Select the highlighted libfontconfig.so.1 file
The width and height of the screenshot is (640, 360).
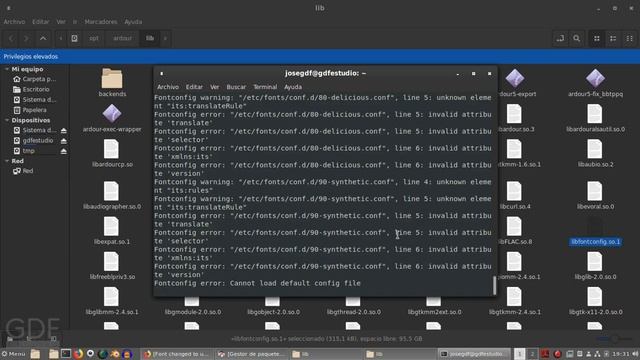(x=595, y=231)
